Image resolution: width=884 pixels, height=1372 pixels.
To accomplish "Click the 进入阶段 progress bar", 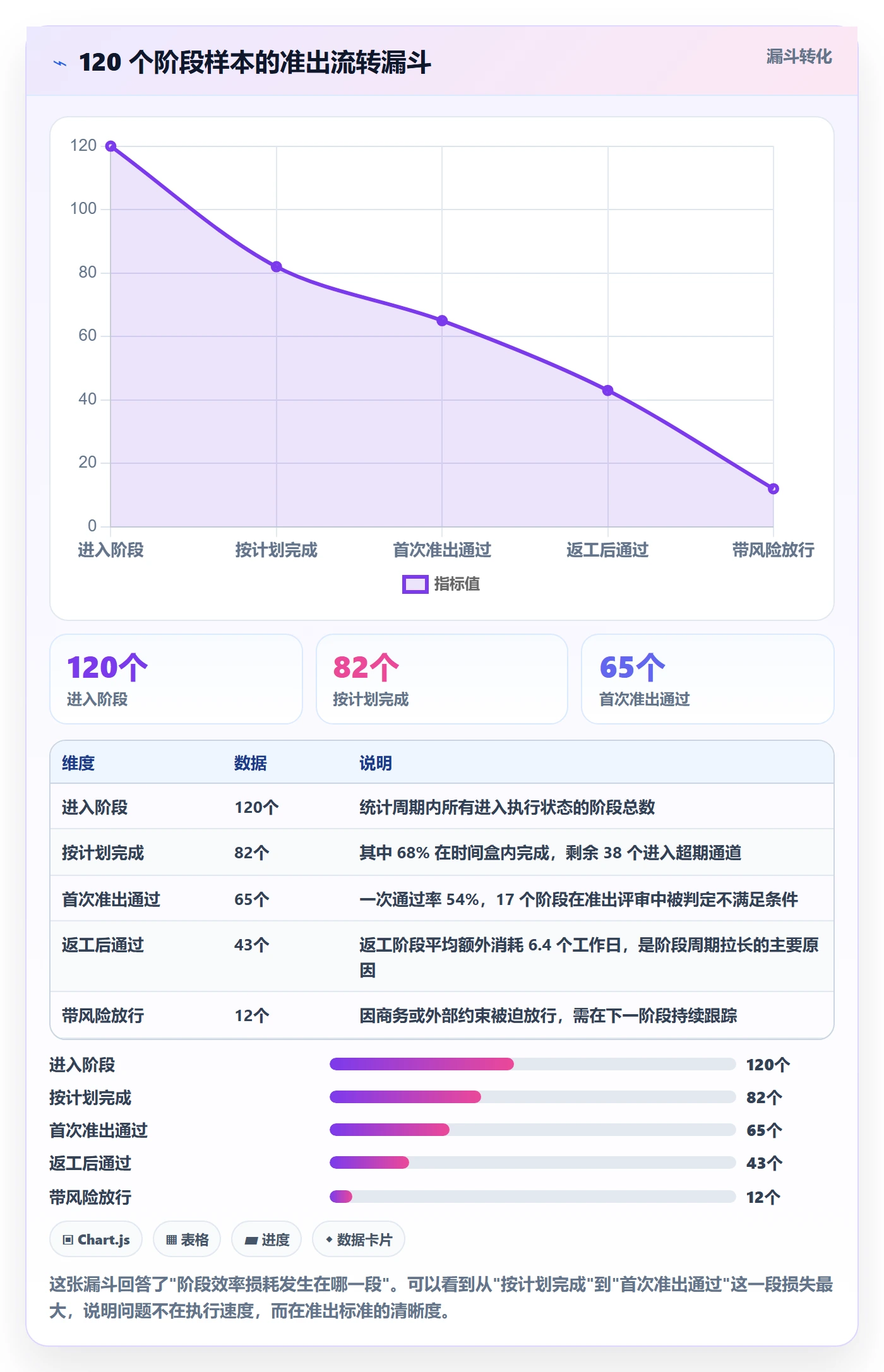I will point(532,1064).
